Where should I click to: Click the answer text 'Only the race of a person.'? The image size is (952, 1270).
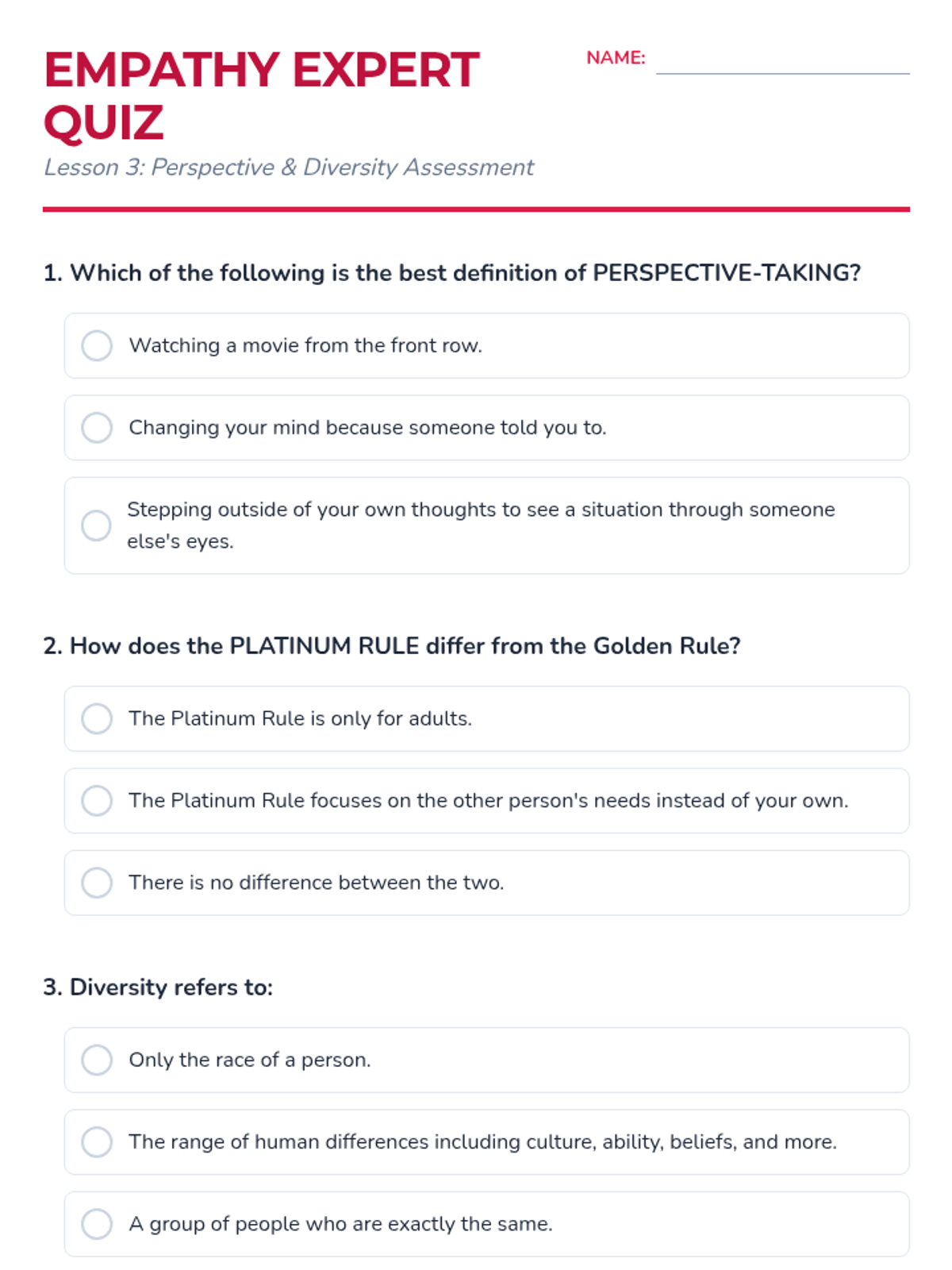pos(250,1060)
